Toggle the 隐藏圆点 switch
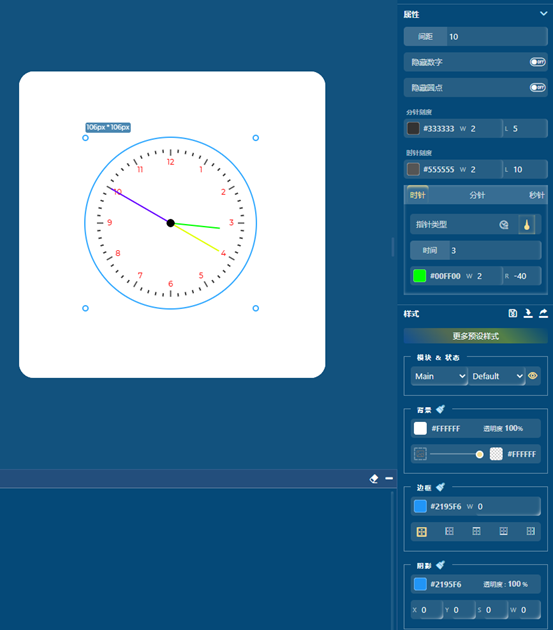 pyautogui.click(x=538, y=87)
